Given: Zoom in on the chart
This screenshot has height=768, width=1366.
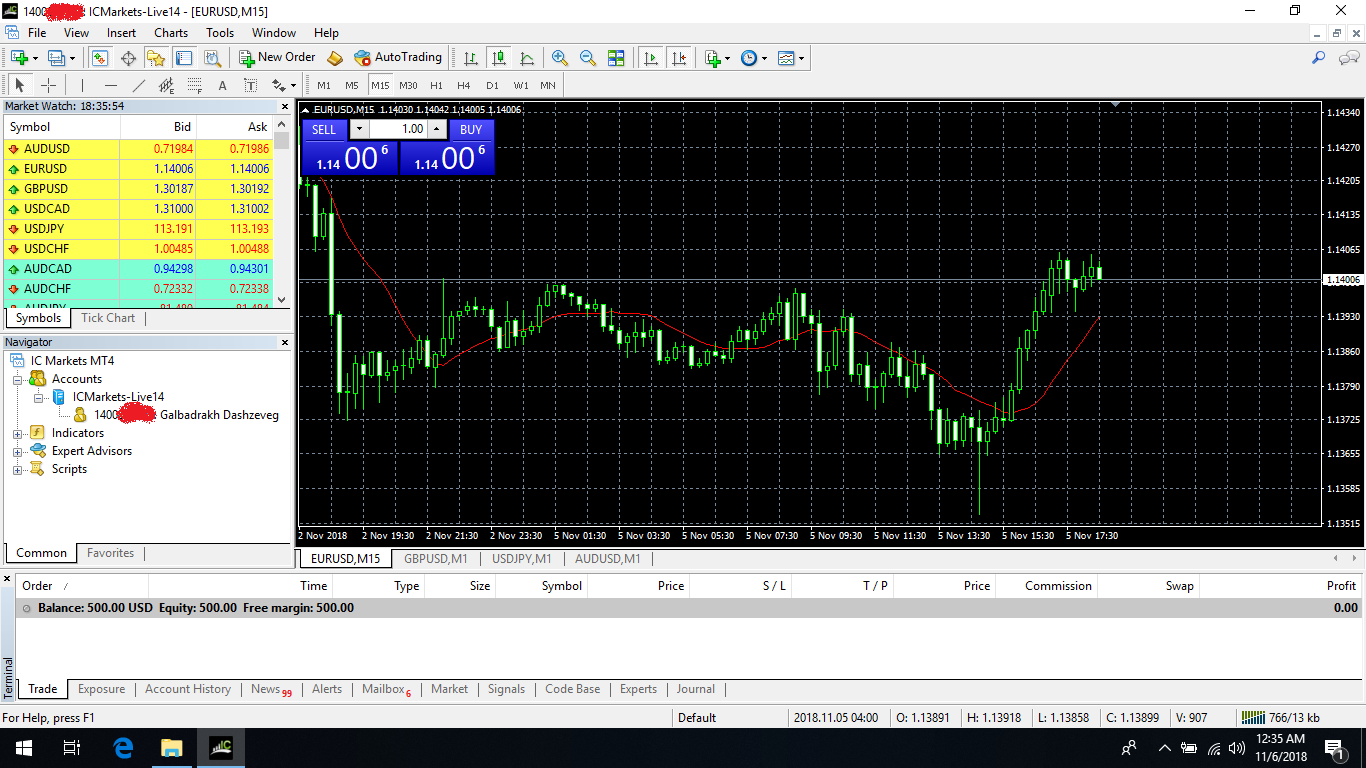Looking at the screenshot, I should tap(560, 58).
